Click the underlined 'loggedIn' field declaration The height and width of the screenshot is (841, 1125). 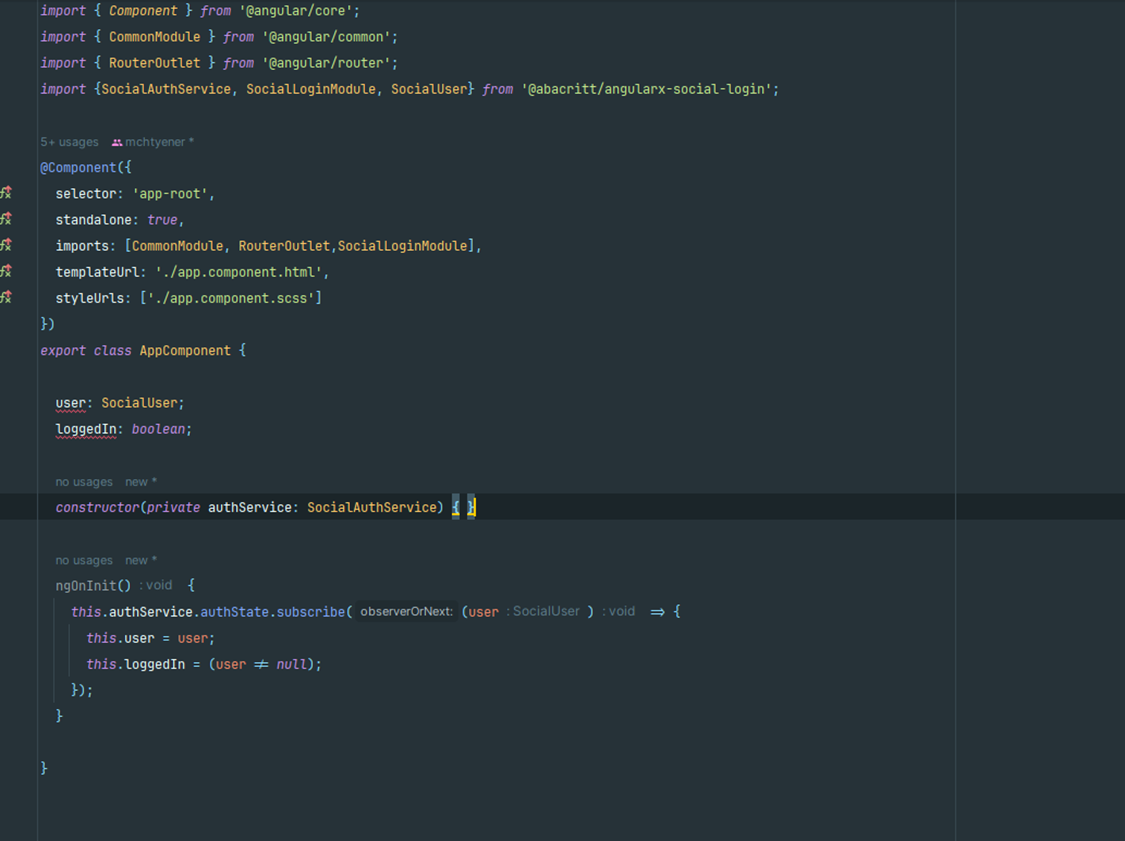pos(85,429)
